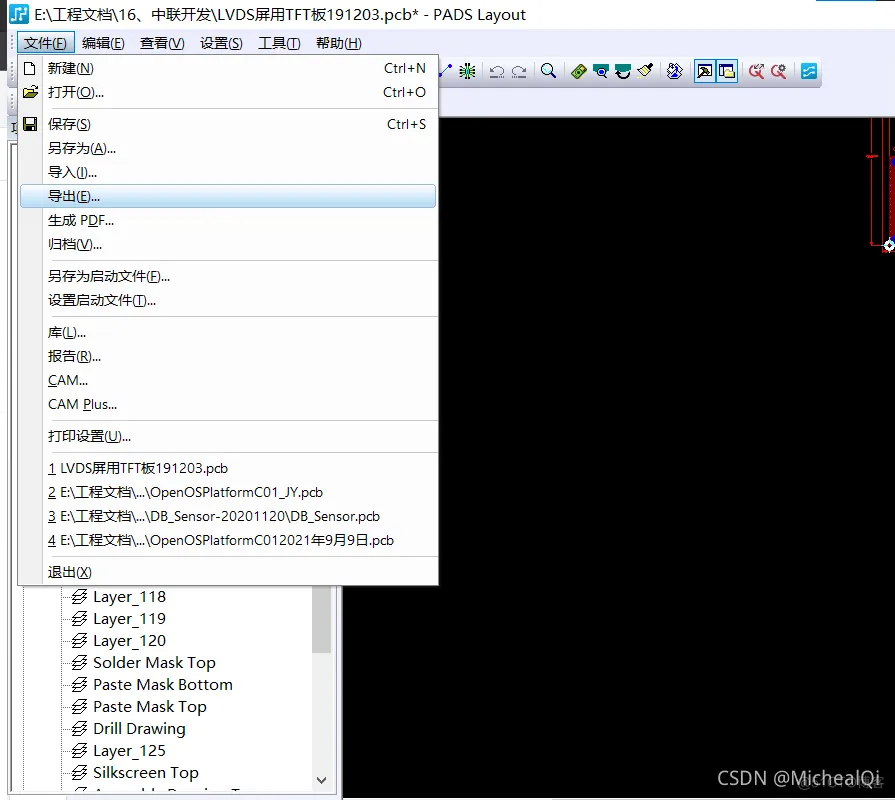This screenshot has width=895, height=800.
Task: Choose 打印设置(U)... entry
Action: click(228, 436)
